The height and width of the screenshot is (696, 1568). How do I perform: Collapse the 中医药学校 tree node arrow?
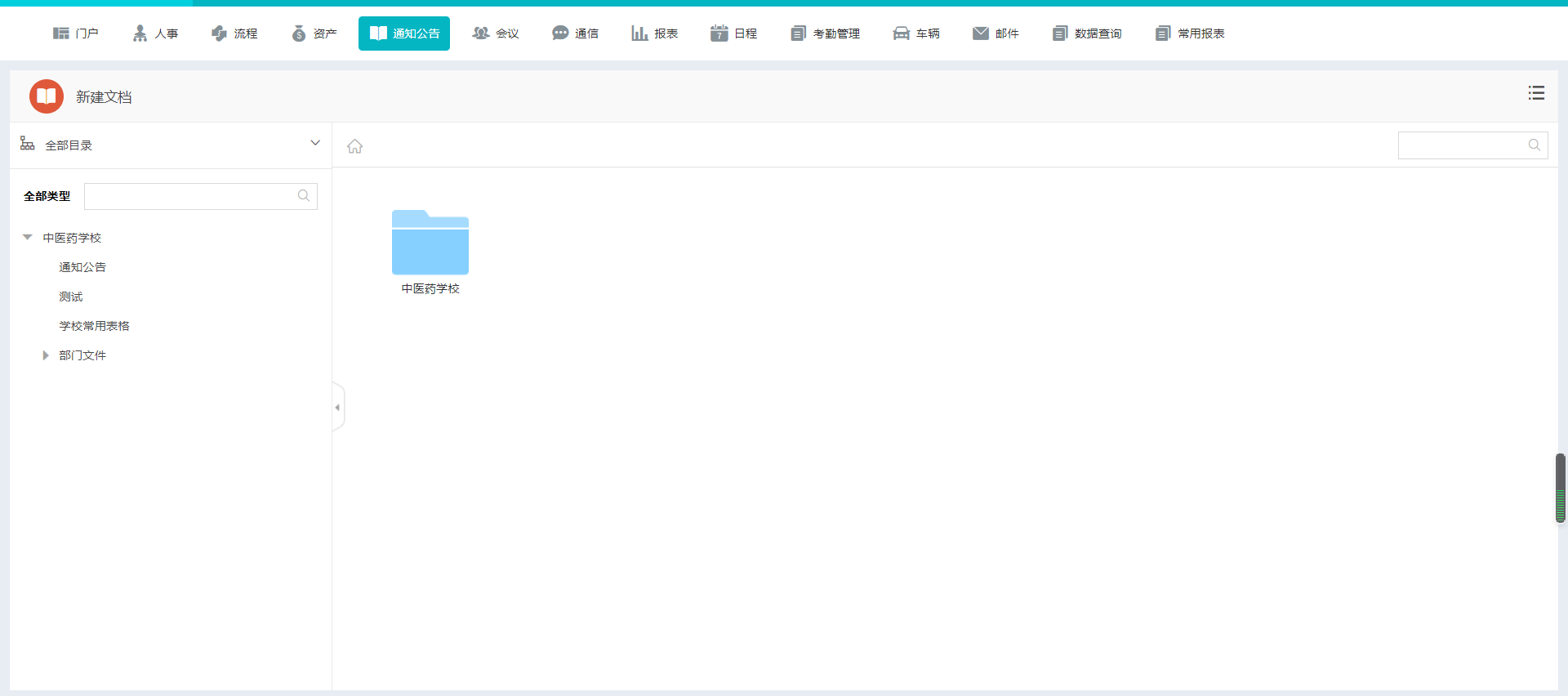click(27, 238)
